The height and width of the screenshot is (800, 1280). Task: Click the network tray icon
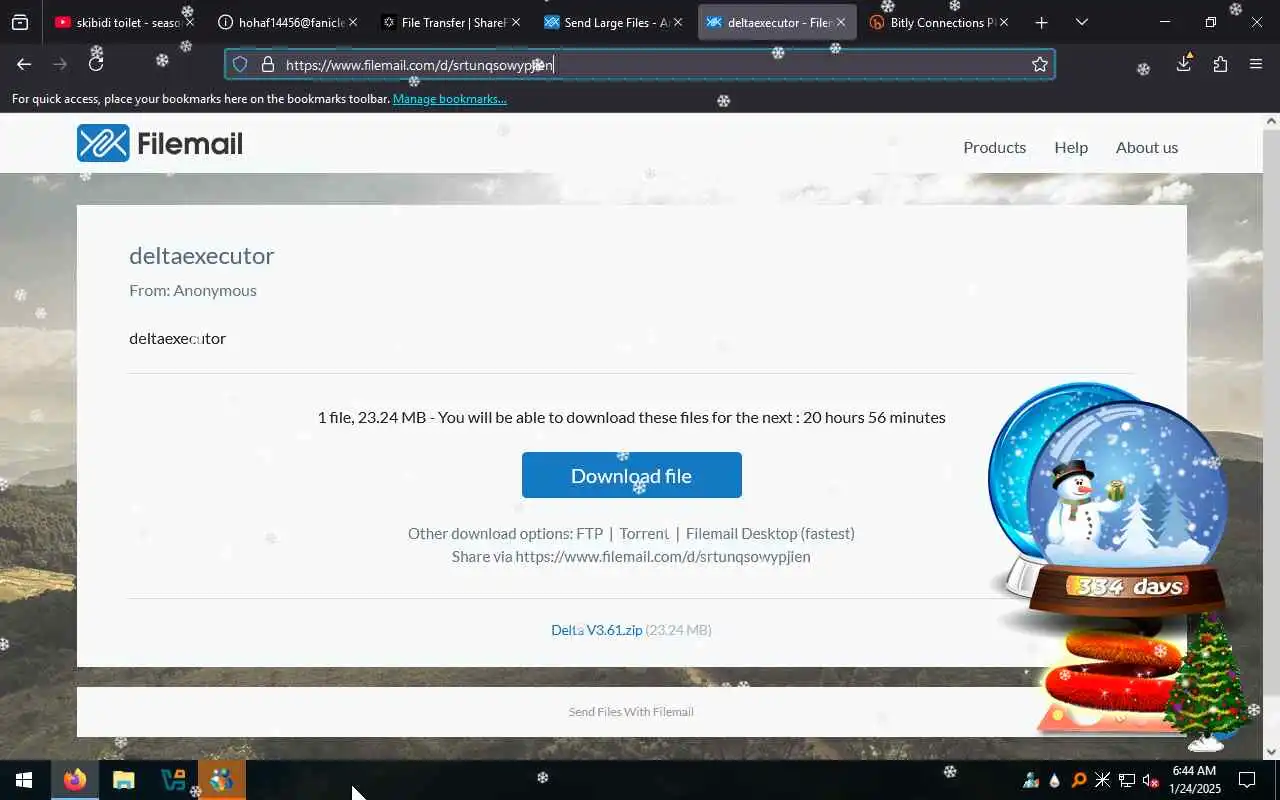(1127, 780)
